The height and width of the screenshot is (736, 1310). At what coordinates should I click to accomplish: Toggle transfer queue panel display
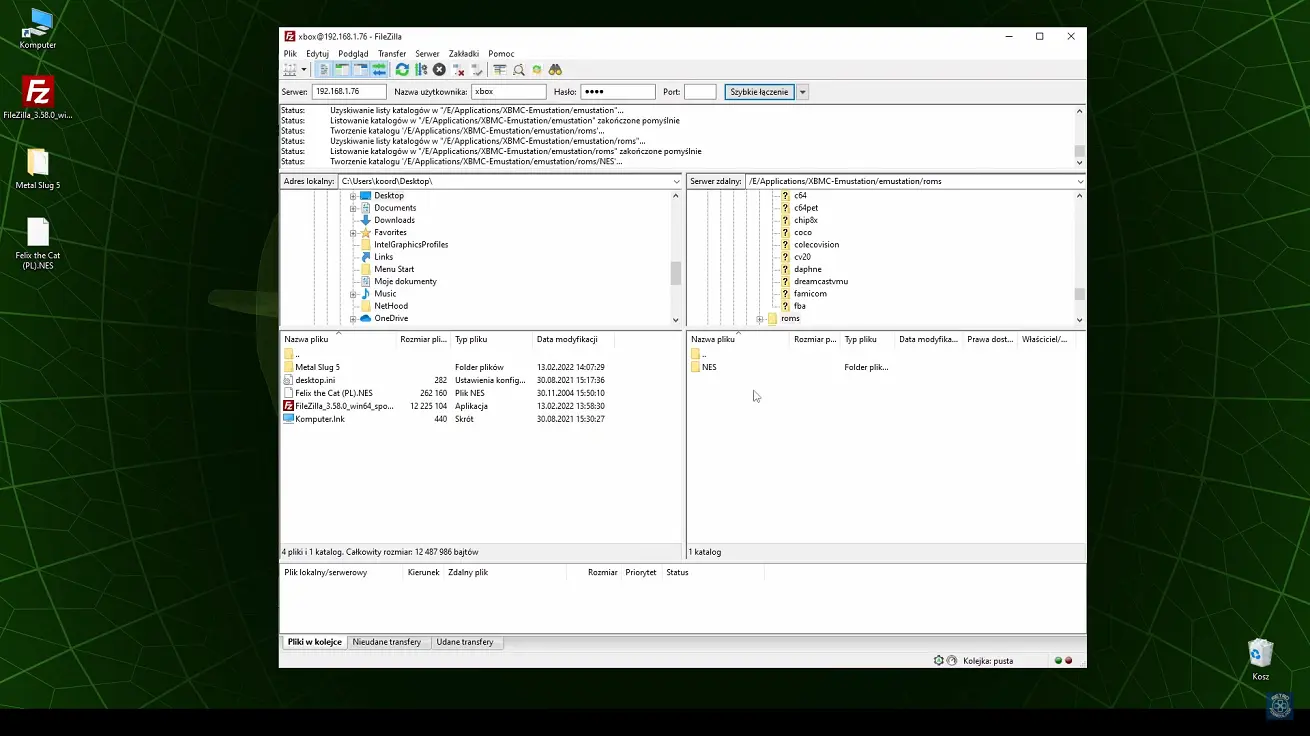pyautogui.click(x=379, y=70)
